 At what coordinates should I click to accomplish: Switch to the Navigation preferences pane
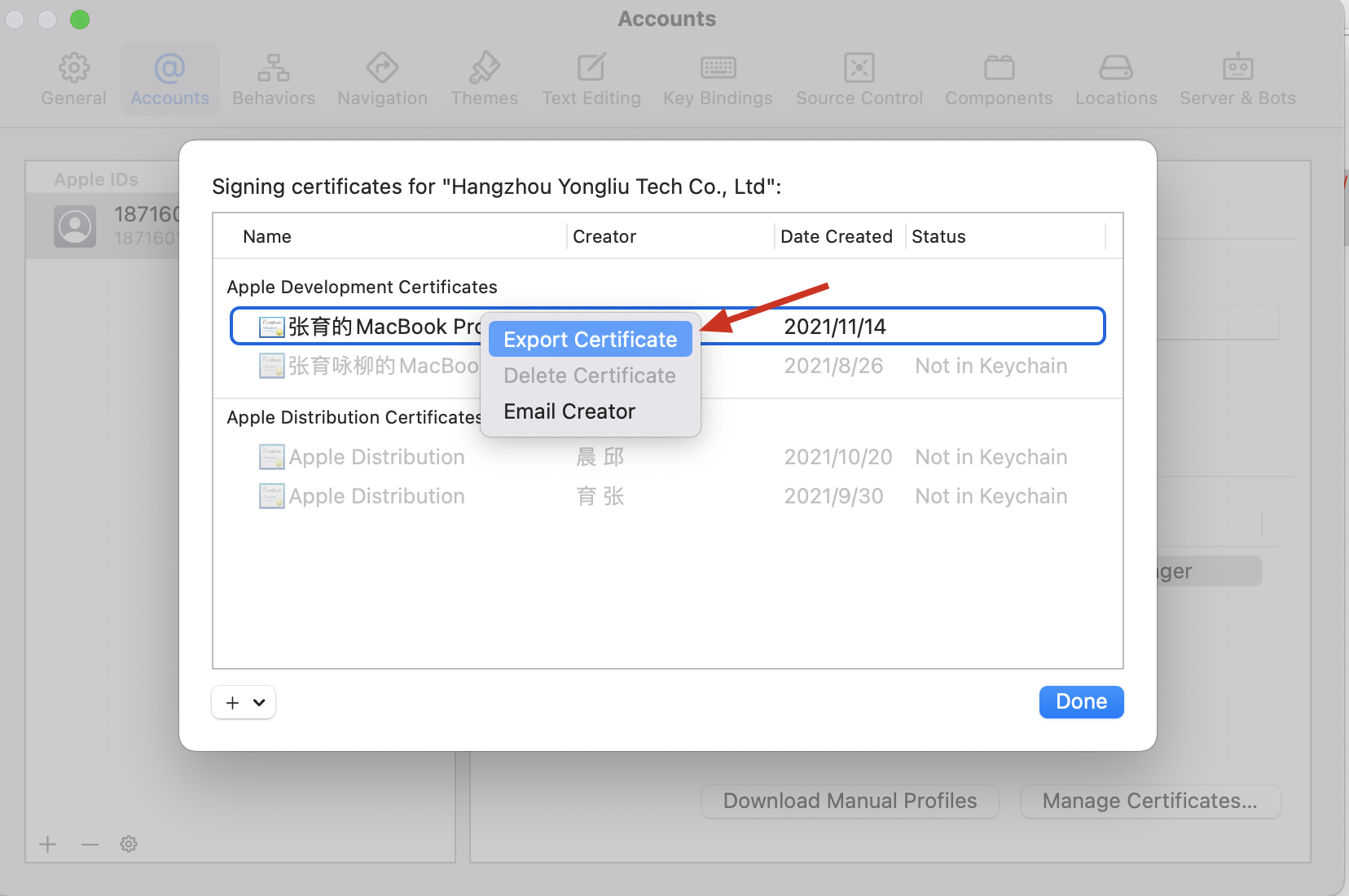tap(382, 80)
